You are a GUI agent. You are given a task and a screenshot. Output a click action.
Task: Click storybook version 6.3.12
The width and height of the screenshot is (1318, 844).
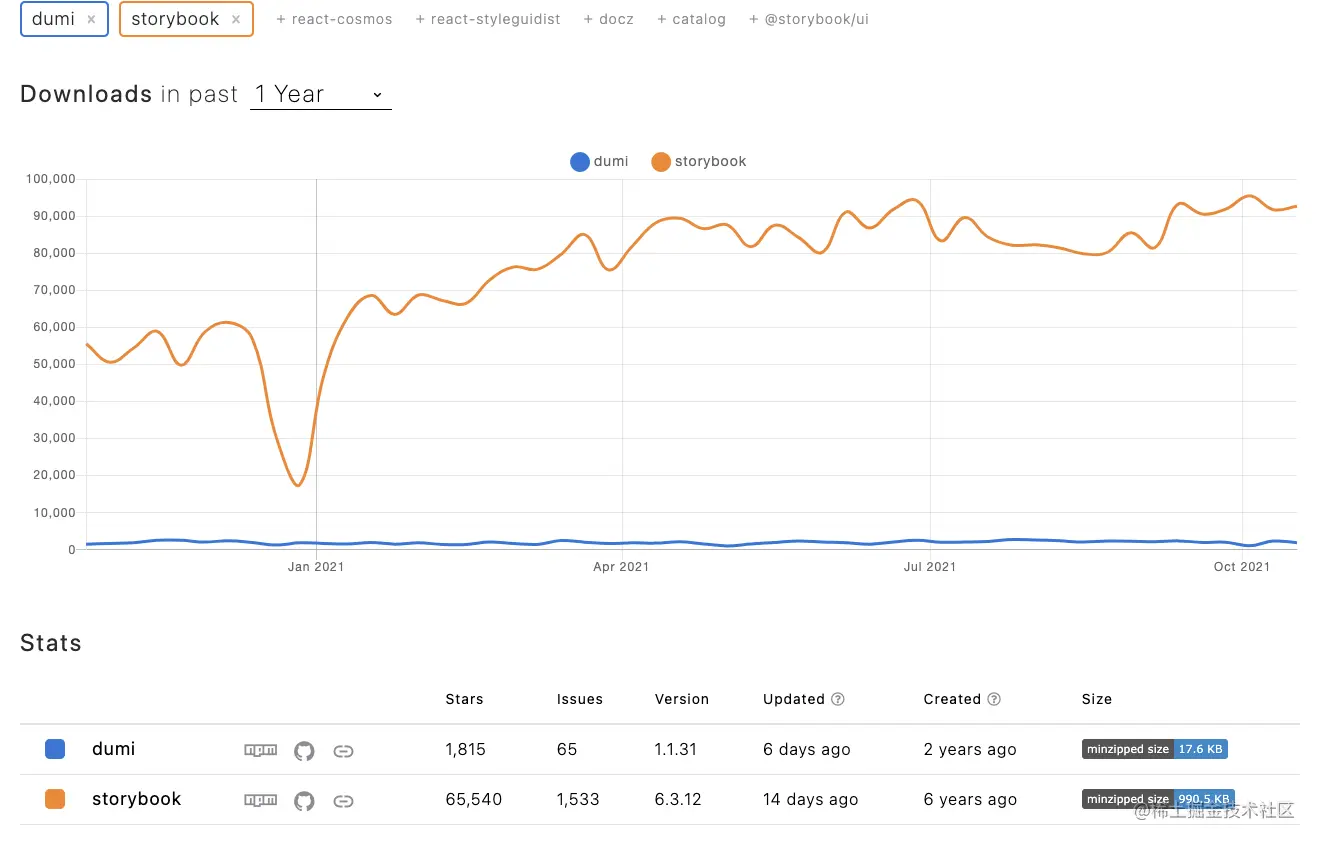click(676, 799)
